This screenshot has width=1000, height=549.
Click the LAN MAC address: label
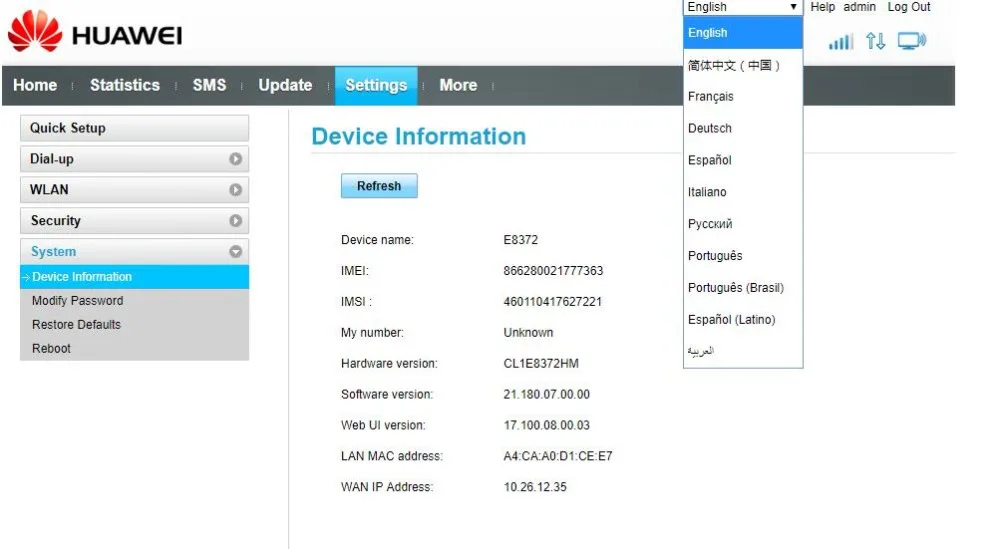[392, 457]
